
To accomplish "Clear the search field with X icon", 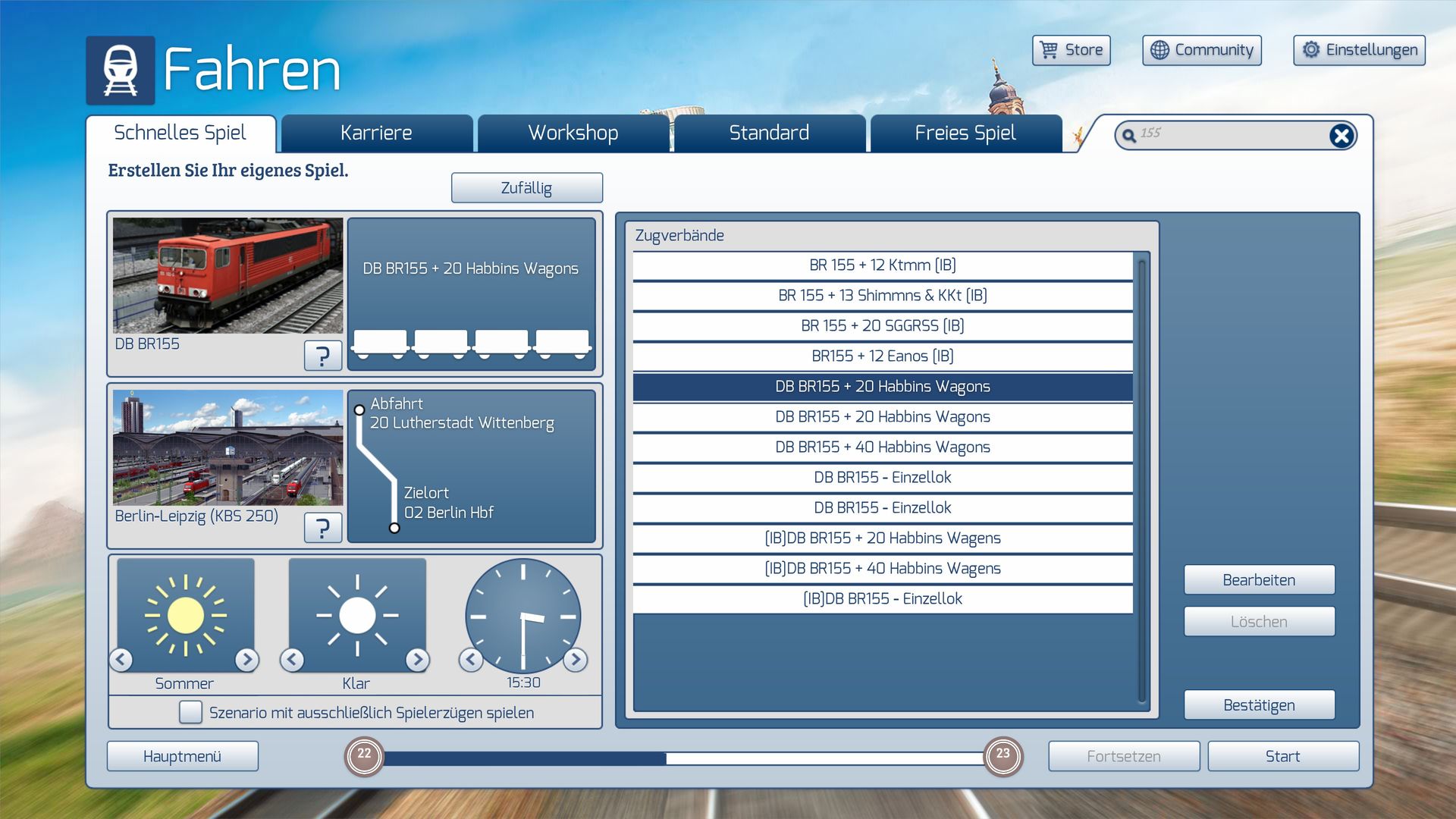I will coord(1341,136).
